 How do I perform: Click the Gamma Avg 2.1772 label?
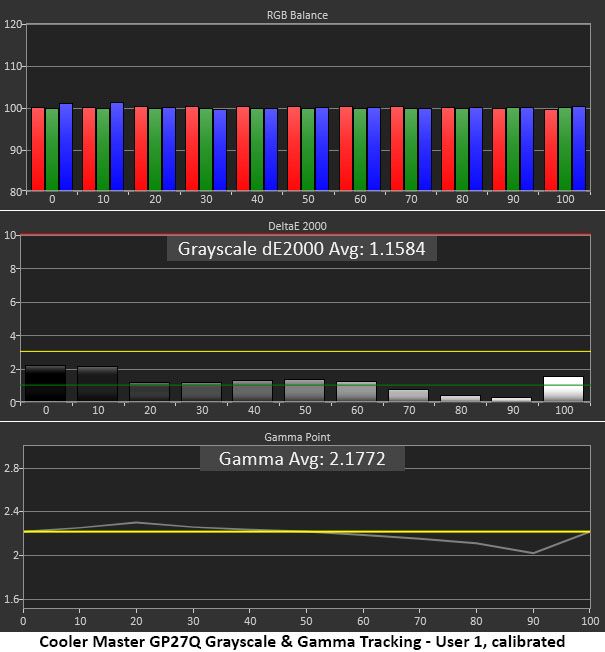coord(302,459)
